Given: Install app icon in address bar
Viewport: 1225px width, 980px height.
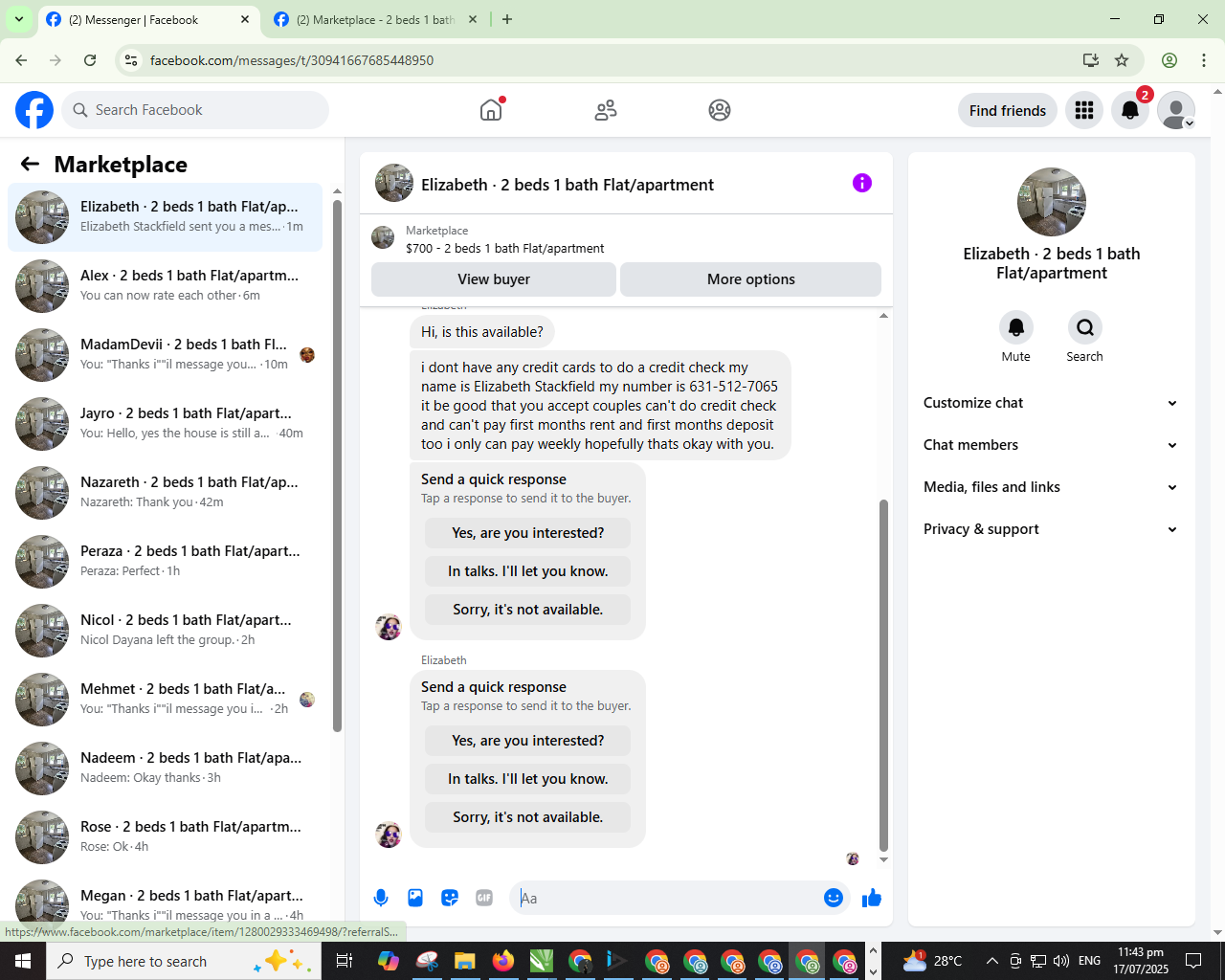Looking at the screenshot, I should [x=1091, y=60].
